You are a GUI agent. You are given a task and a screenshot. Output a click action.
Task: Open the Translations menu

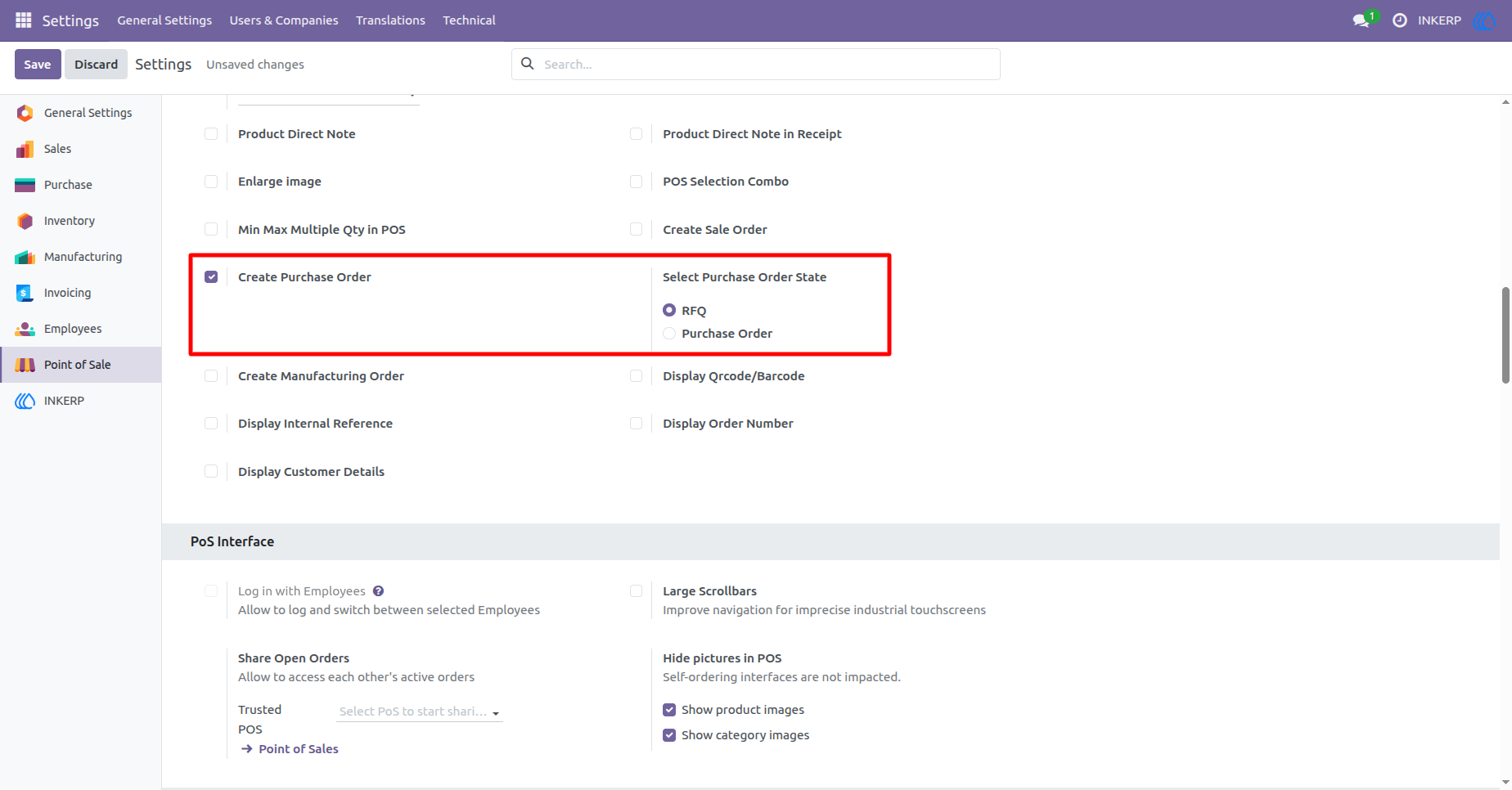point(390,20)
